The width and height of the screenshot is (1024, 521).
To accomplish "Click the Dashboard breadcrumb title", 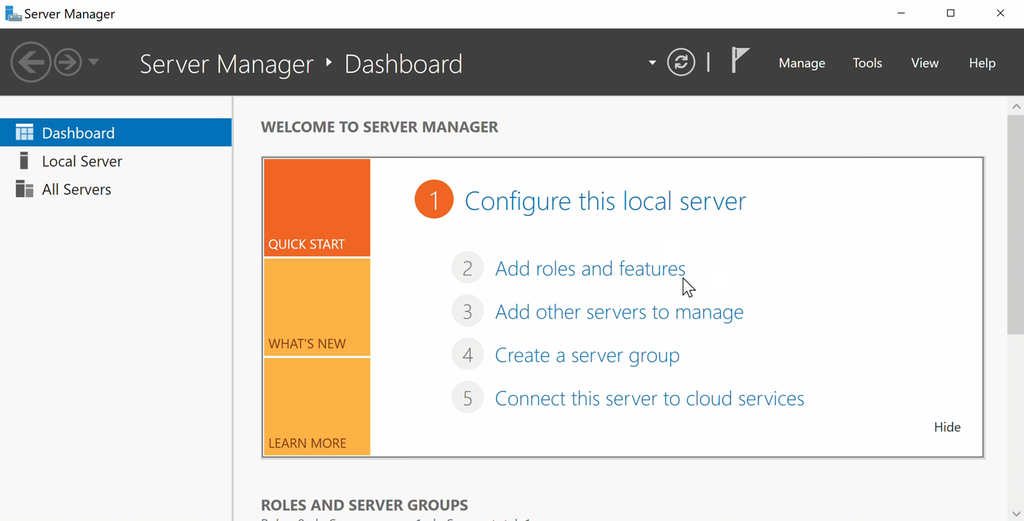I will [403, 64].
